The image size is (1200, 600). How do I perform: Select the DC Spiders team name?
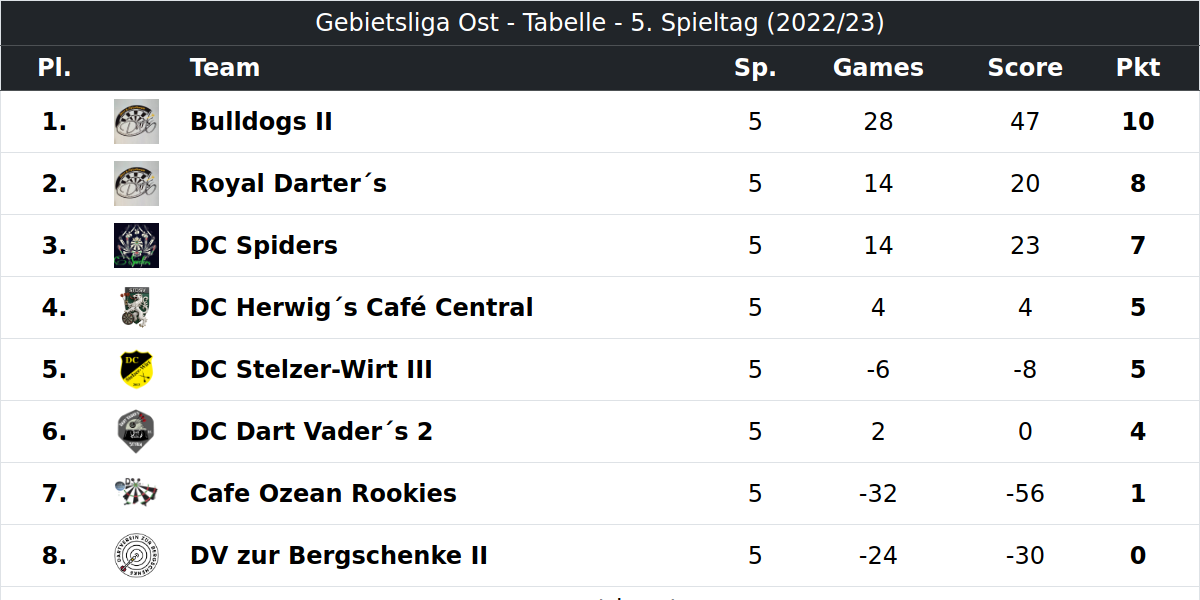pyautogui.click(x=264, y=246)
